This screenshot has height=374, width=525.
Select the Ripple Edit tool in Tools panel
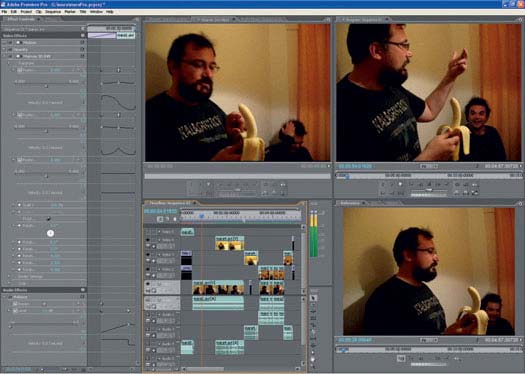coord(313,311)
